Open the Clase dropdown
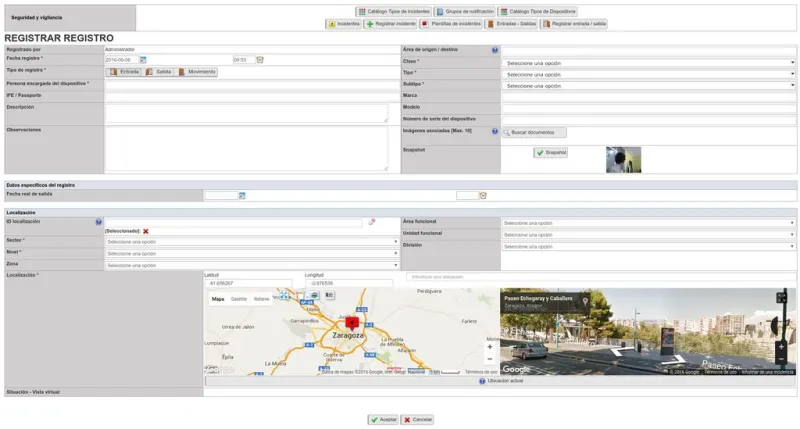This screenshot has height=429, width=800. point(649,63)
